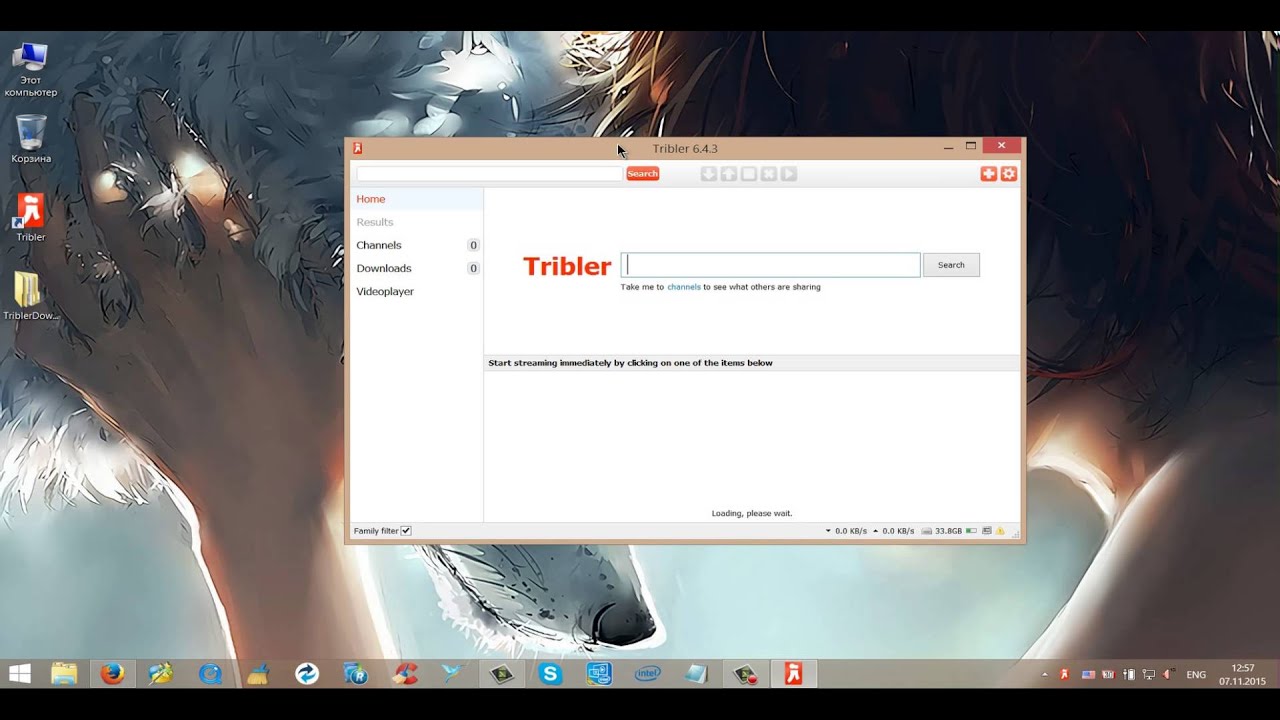The width and height of the screenshot is (1280, 720).
Task: Select the TriblerDownloads desktop folder
Action: click(31, 296)
